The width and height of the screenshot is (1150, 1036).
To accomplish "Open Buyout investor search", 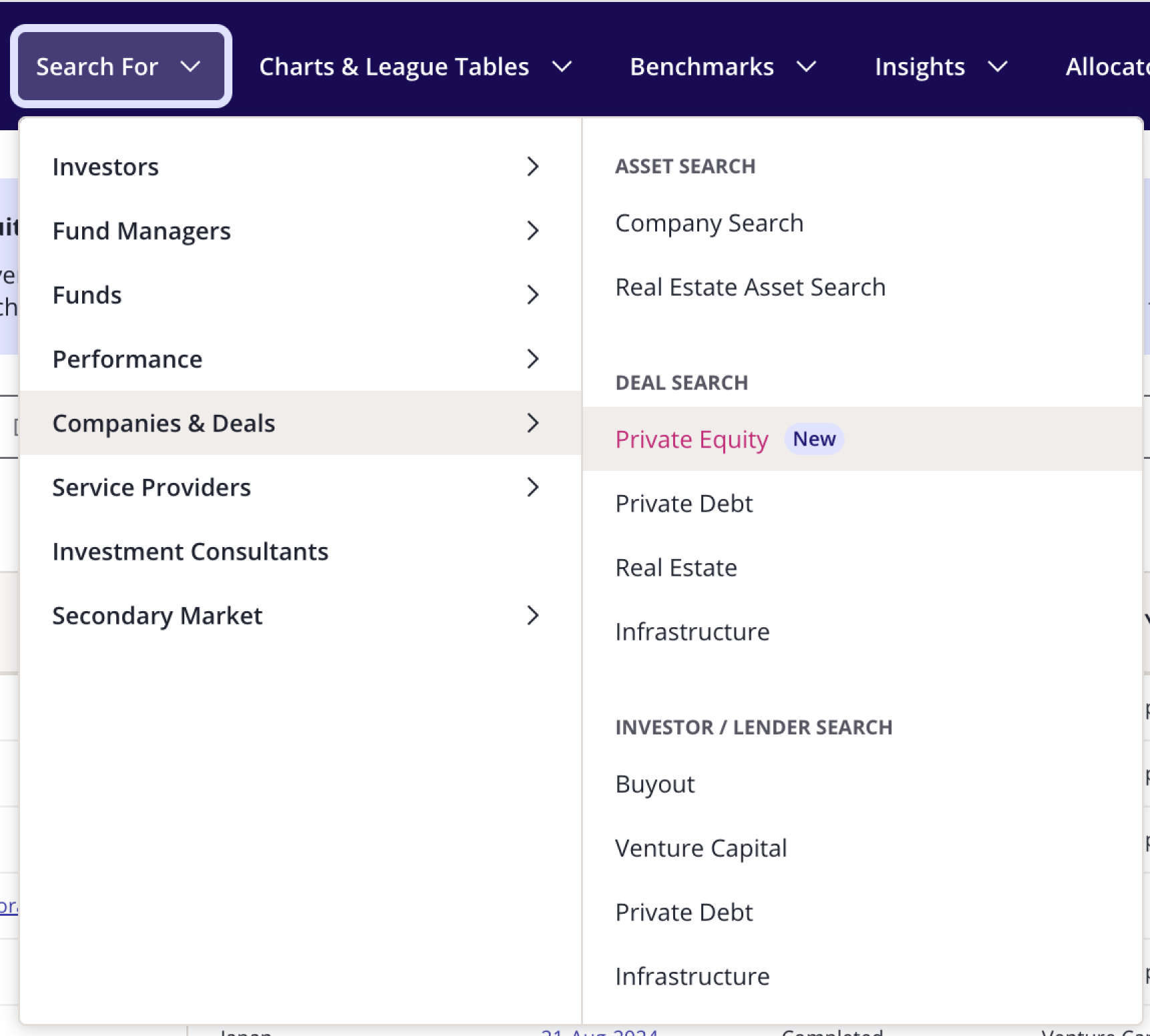I will 654,784.
